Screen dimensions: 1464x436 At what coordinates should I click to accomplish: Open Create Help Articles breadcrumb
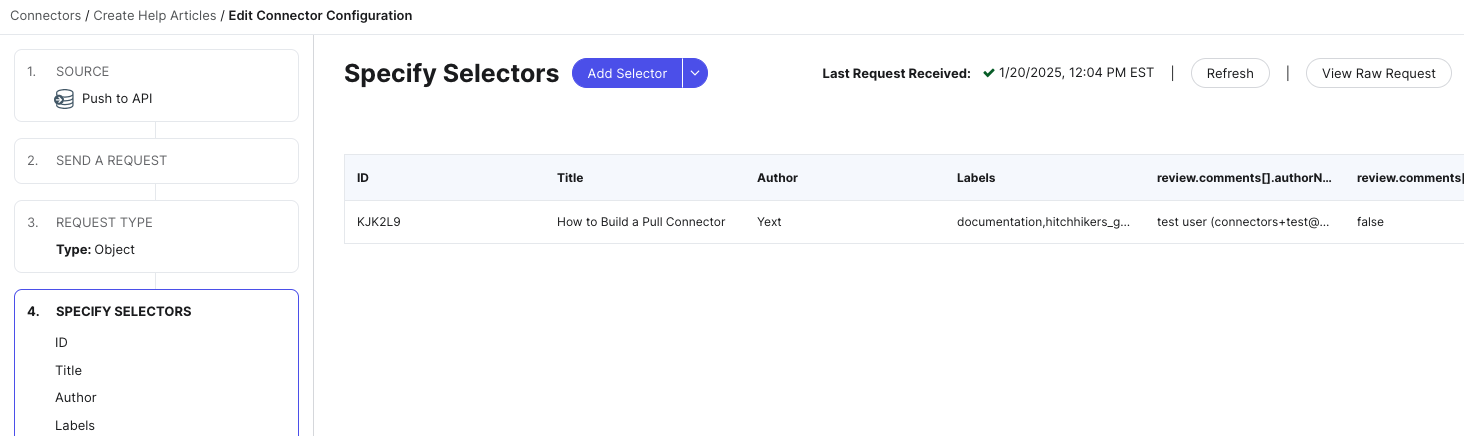click(155, 16)
